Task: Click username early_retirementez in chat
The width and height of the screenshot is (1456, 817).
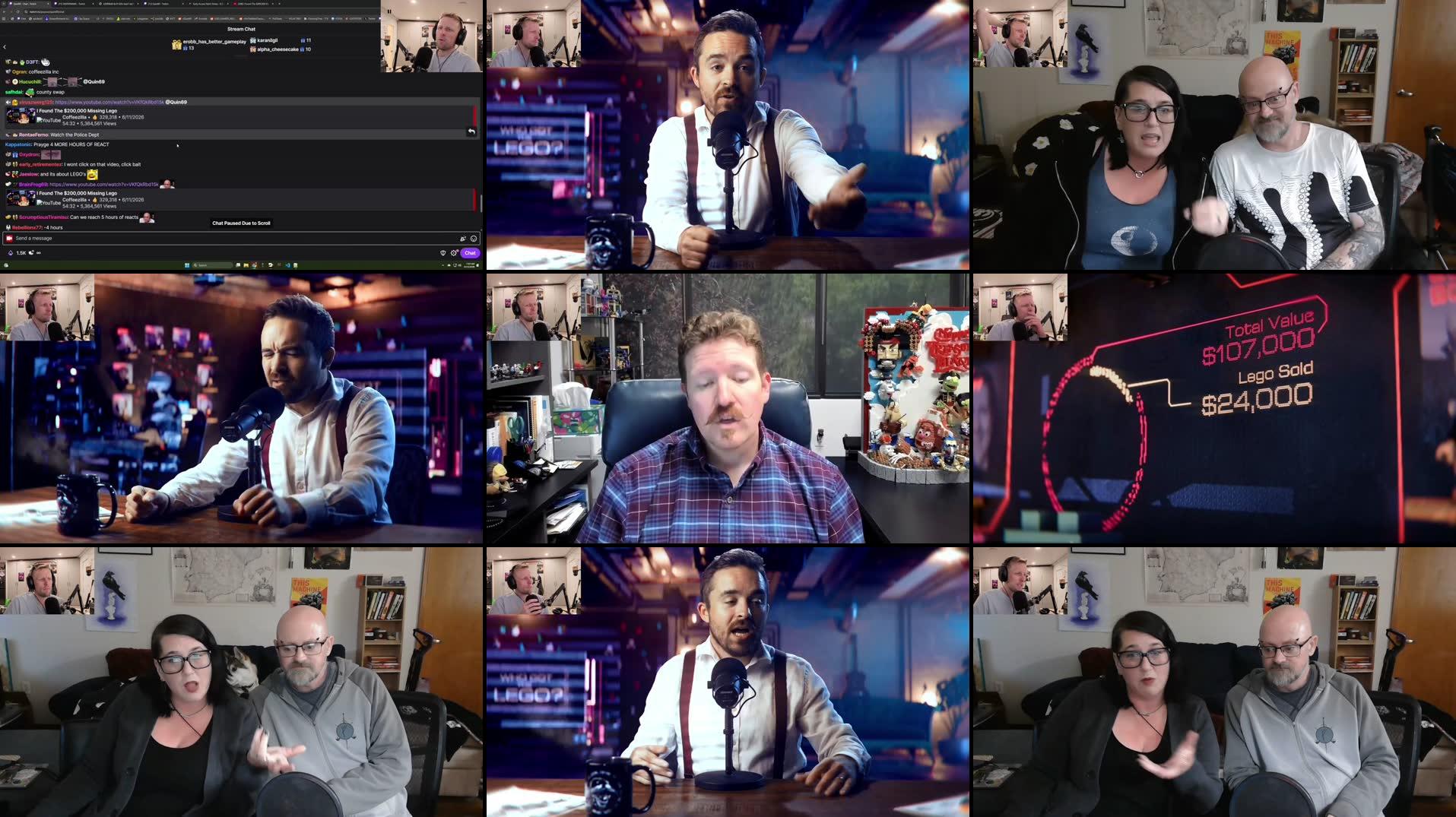Action: [40, 164]
